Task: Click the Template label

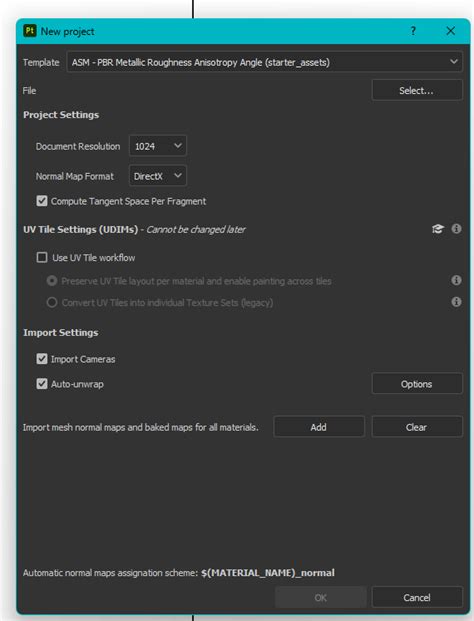Action: [41, 62]
